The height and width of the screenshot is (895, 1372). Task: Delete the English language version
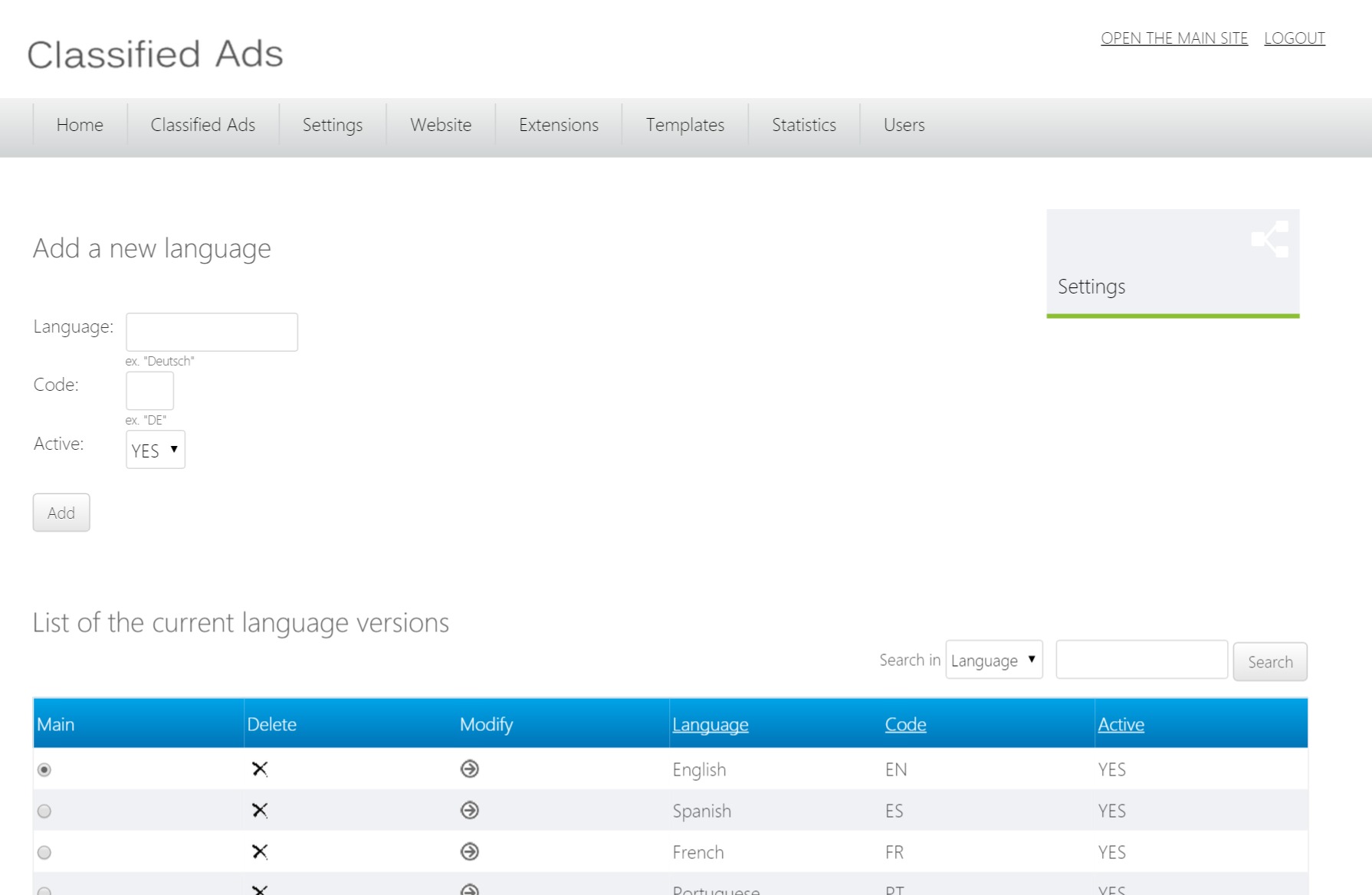[260, 769]
